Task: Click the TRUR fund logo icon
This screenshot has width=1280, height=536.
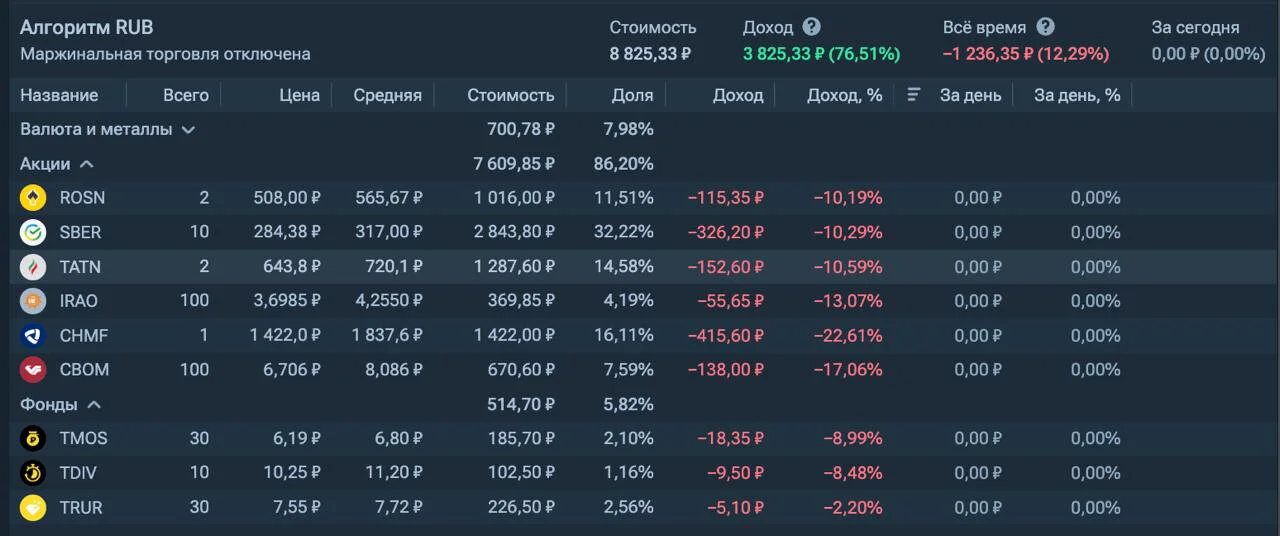Action: pyautogui.click(x=33, y=508)
